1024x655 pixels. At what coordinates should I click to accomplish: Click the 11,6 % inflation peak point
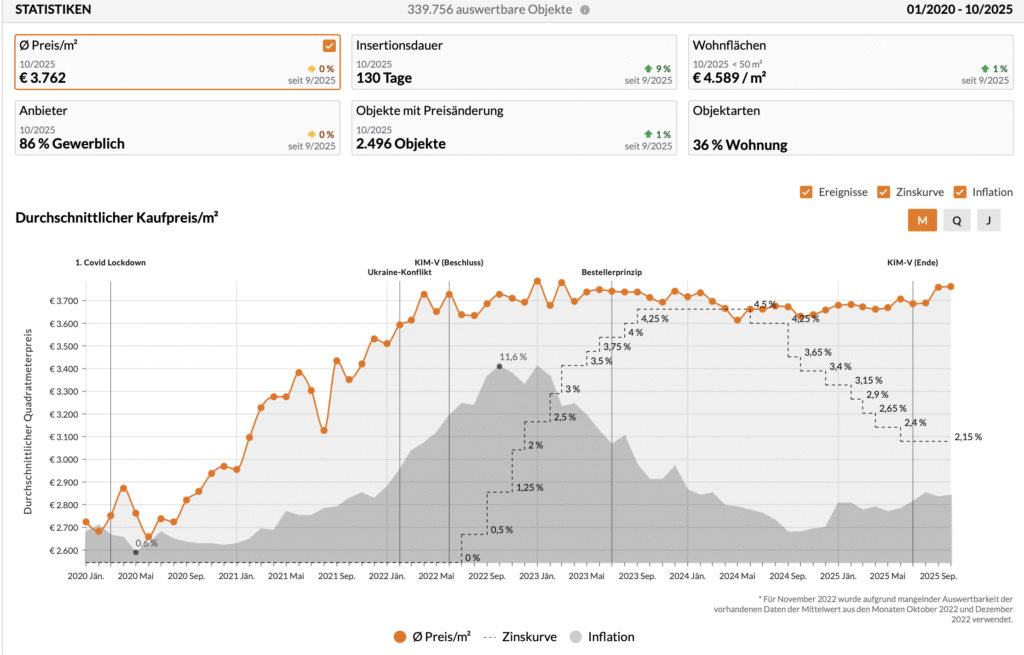pyautogui.click(x=499, y=366)
